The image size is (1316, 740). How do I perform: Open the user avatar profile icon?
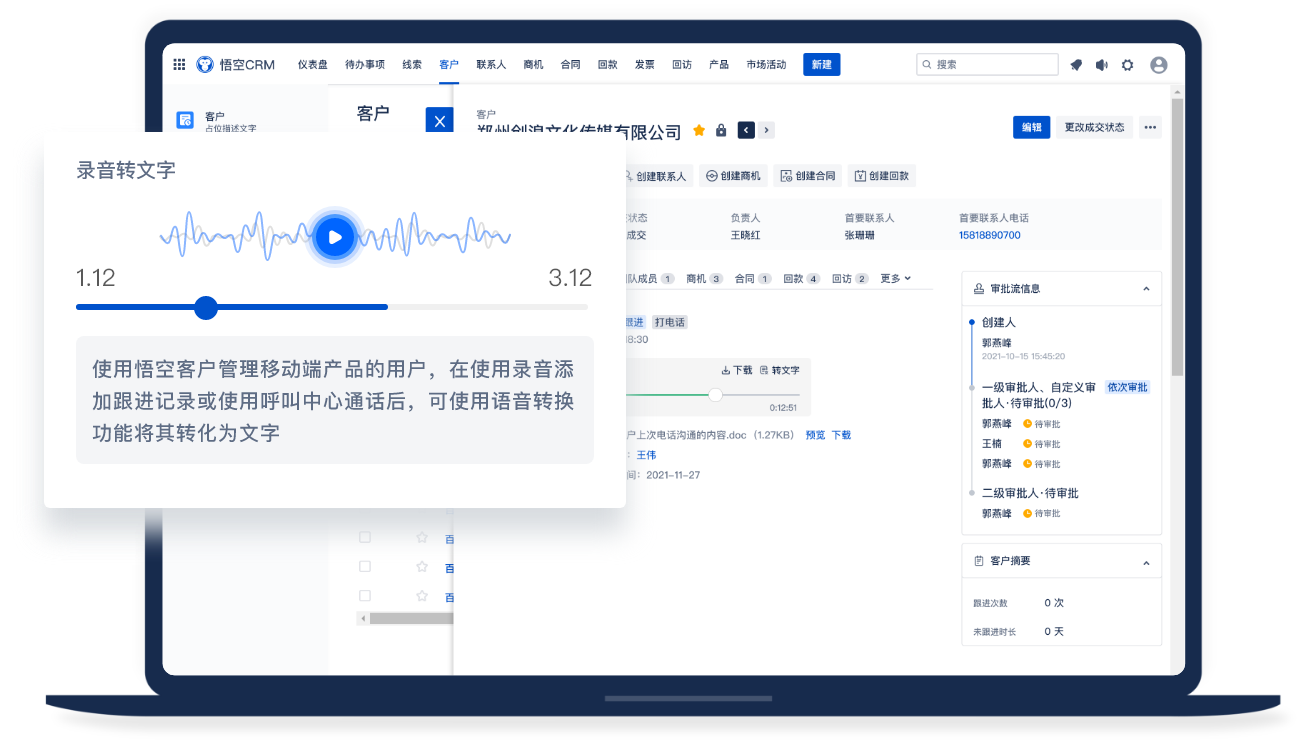click(x=1158, y=65)
